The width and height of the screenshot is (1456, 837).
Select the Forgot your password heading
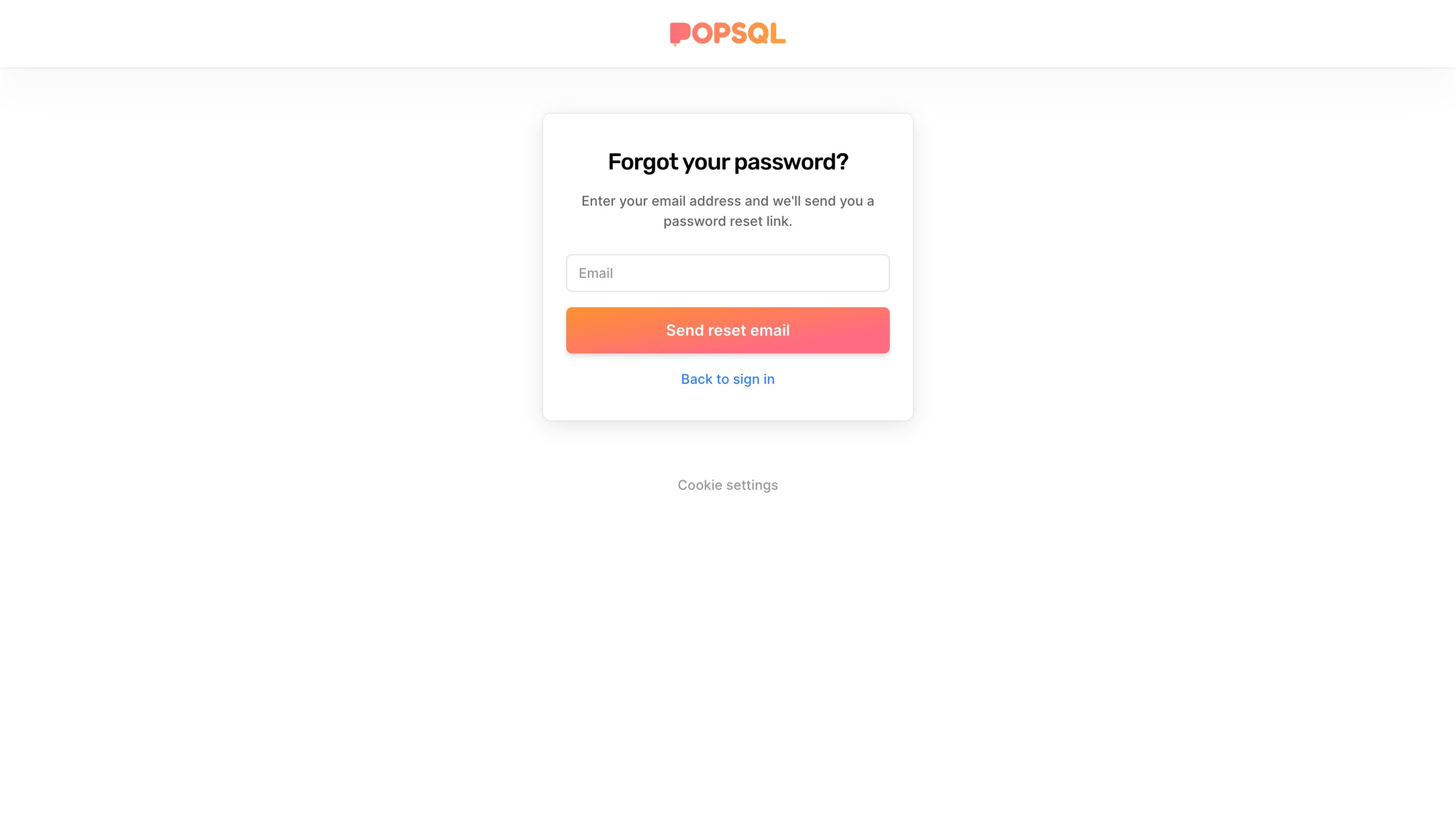point(727,162)
